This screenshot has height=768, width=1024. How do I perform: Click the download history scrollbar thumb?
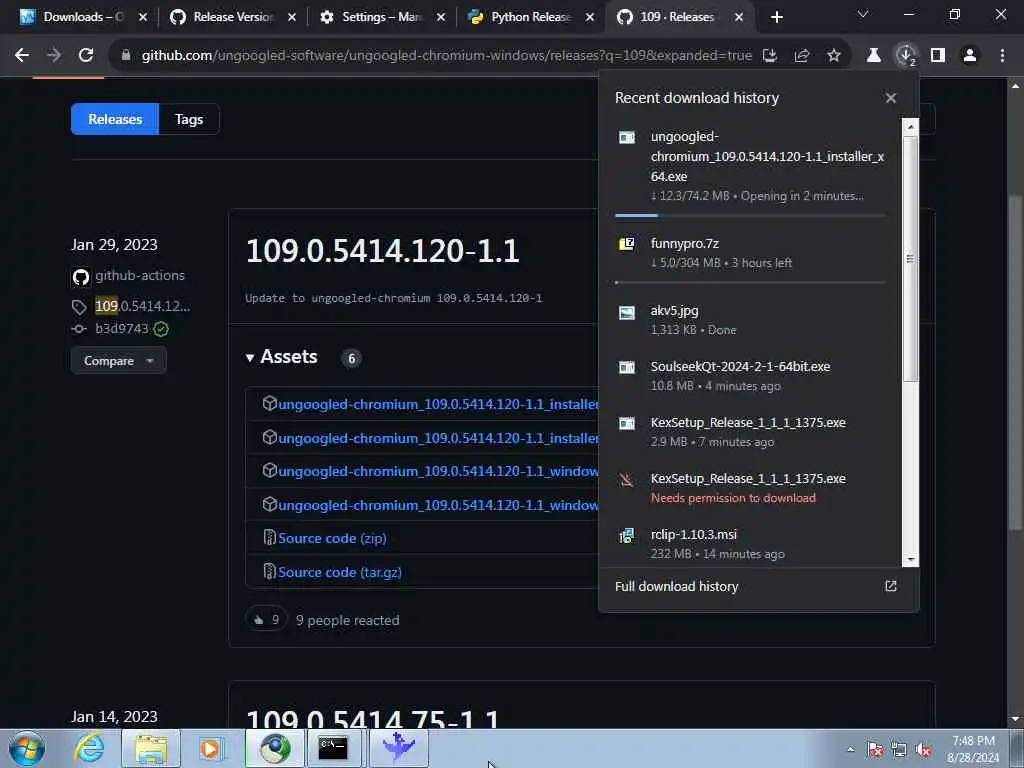tap(910, 258)
